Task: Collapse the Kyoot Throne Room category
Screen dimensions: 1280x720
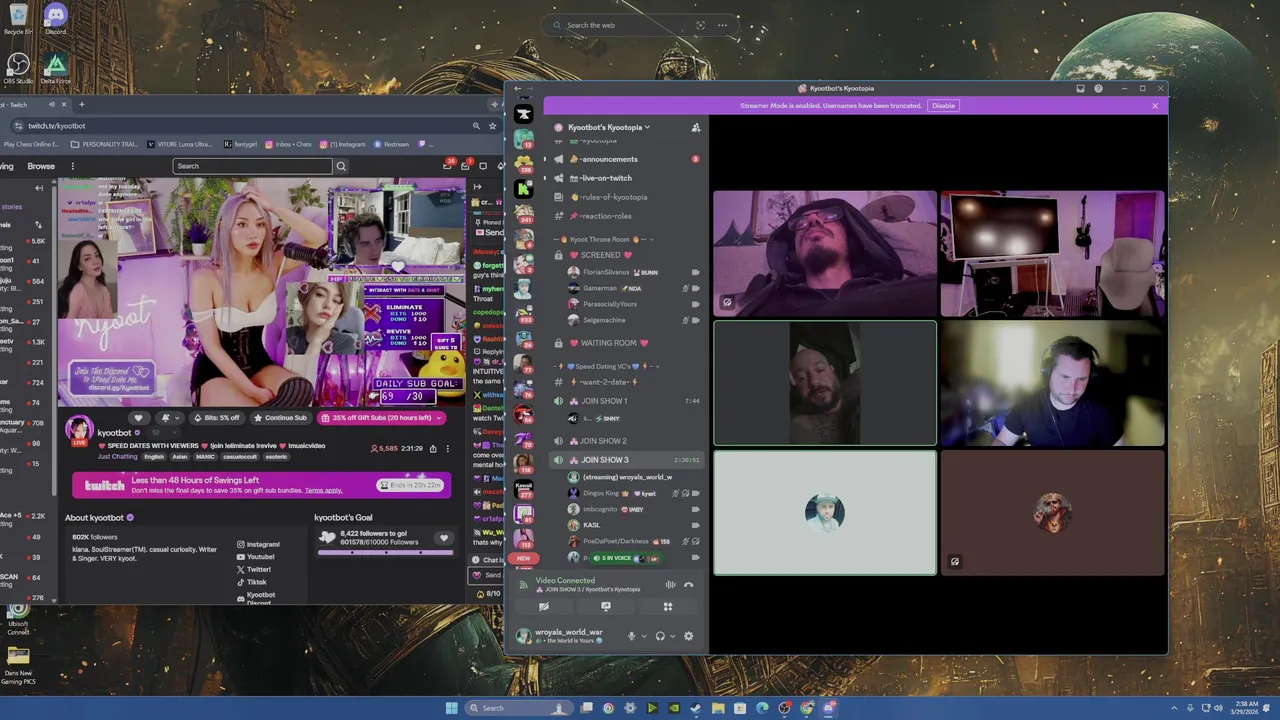Action: (x=606, y=240)
